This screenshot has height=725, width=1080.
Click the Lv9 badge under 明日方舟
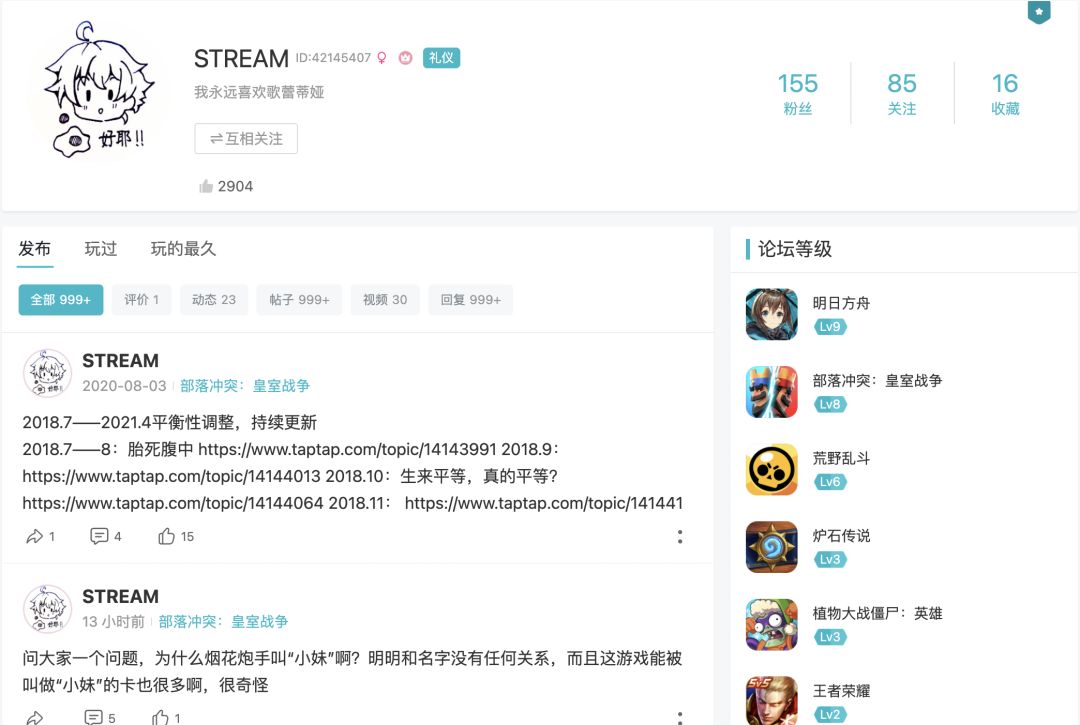click(x=830, y=326)
